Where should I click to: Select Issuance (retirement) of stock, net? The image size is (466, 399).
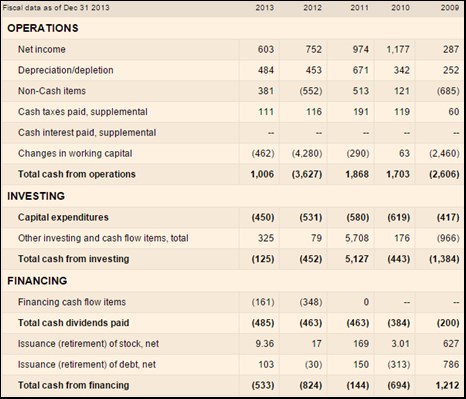pyautogui.click(x=88, y=344)
